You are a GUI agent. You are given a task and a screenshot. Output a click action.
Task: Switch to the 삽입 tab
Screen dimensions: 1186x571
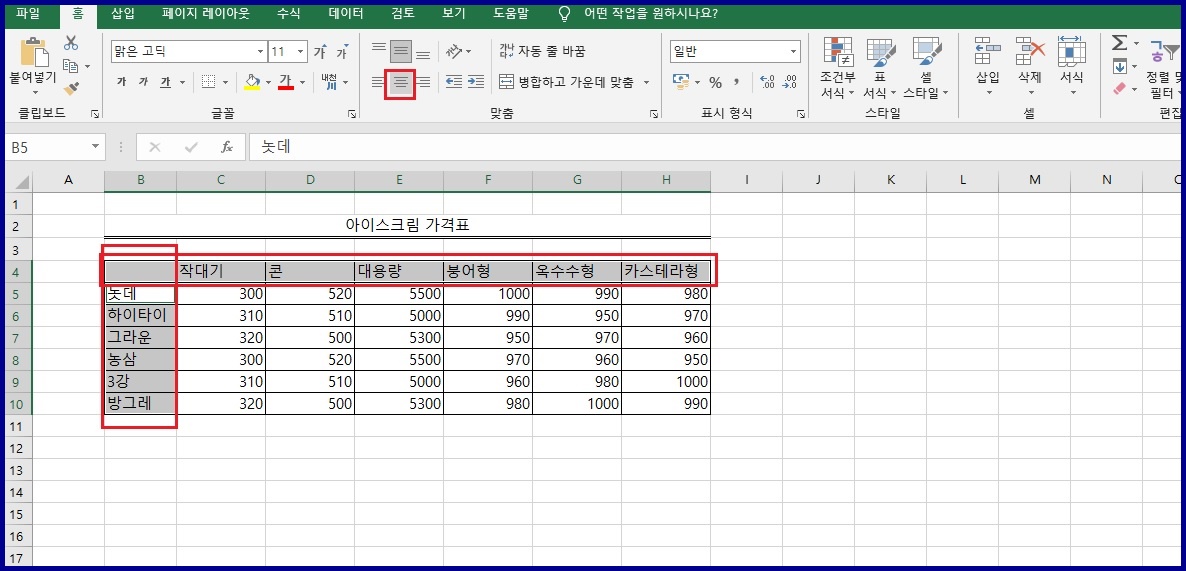[x=123, y=14]
